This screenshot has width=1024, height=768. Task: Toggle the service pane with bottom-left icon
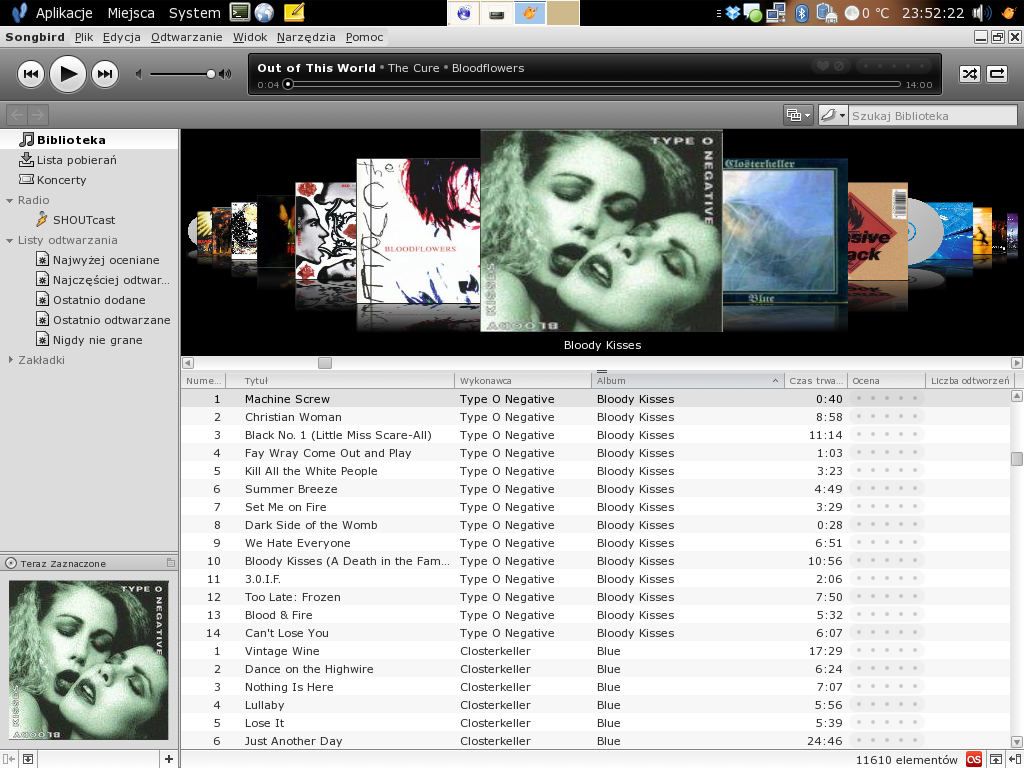tap(9, 759)
